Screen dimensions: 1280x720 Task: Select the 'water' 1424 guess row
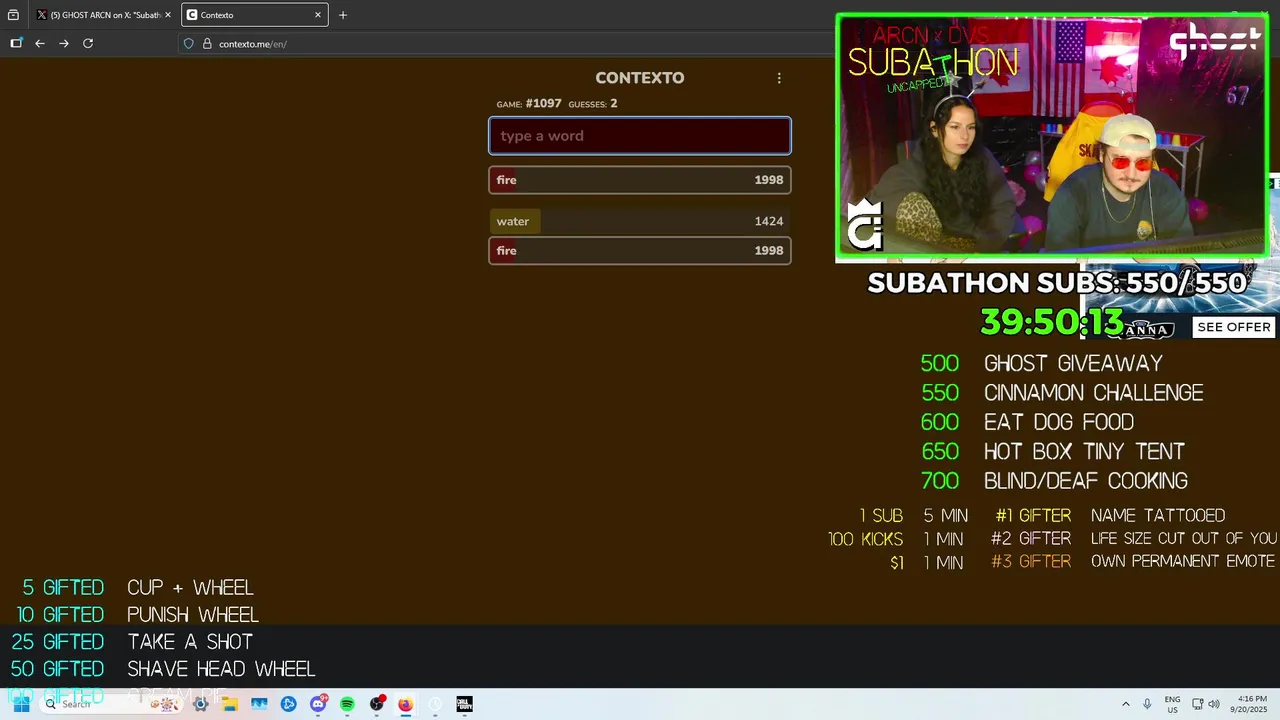(x=640, y=221)
